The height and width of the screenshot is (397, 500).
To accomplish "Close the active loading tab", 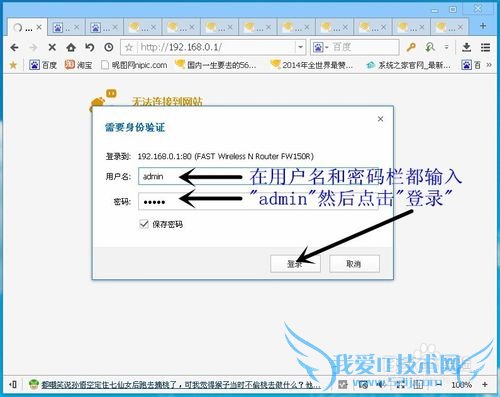I will click(x=39, y=27).
